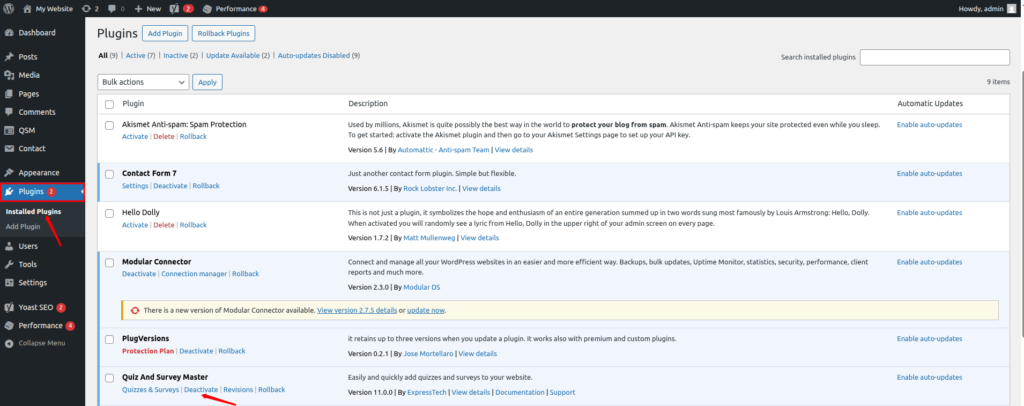Open Revisions for Quiz And Survey Master
The width and height of the screenshot is (1024, 406).
pyautogui.click(x=238, y=390)
